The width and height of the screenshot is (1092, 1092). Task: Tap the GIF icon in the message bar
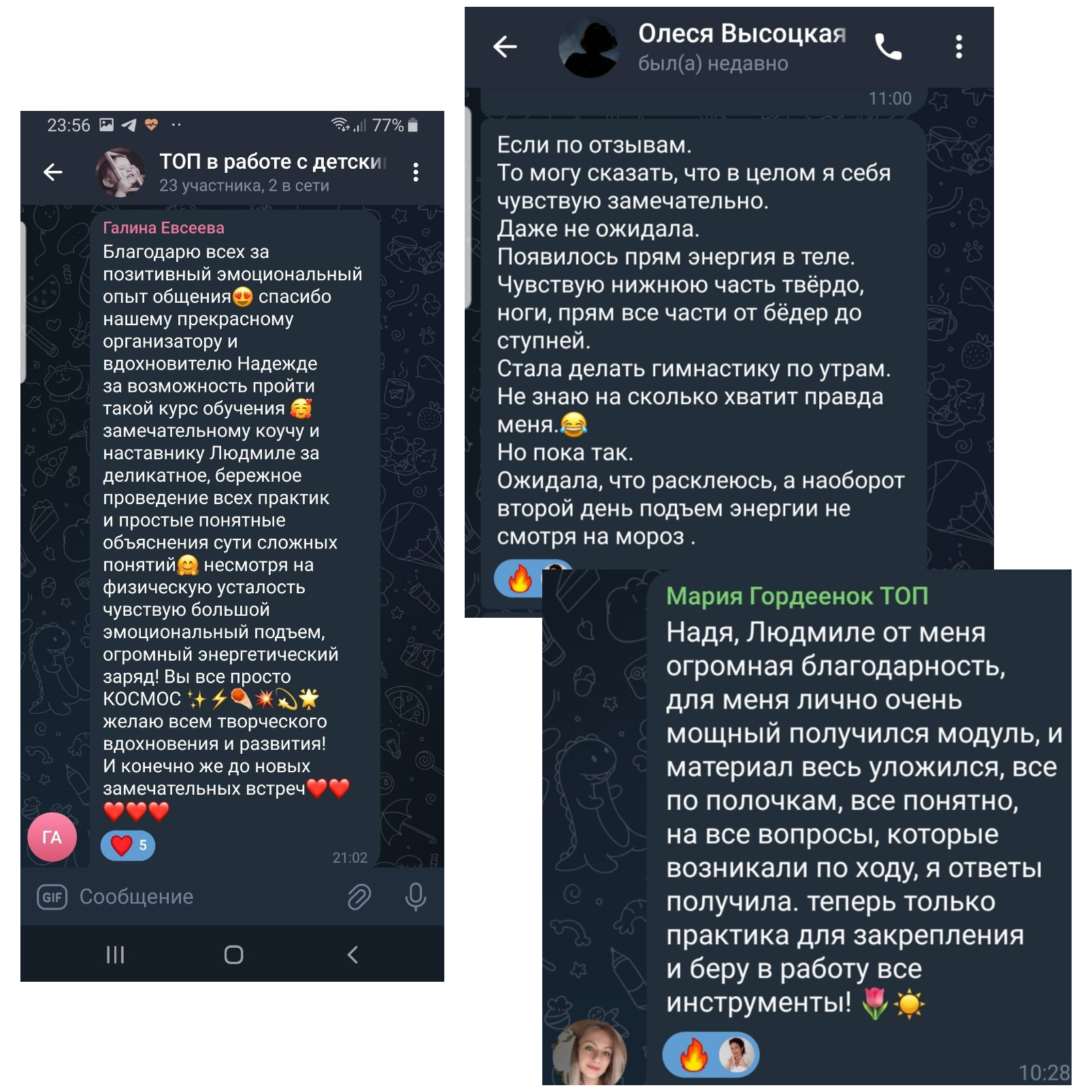[52, 897]
